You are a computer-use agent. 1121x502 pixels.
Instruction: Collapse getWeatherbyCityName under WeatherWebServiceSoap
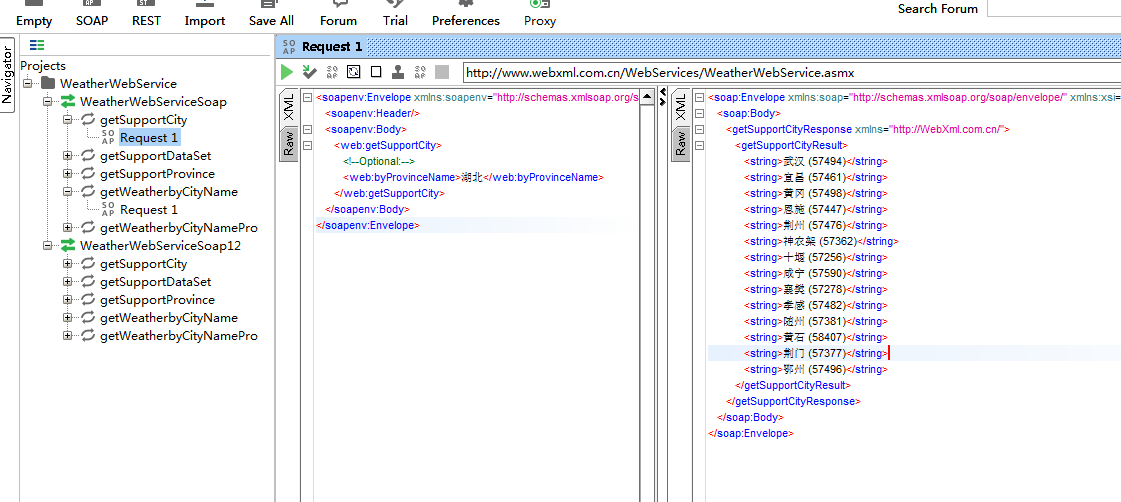pyautogui.click(x=68, y=192)
